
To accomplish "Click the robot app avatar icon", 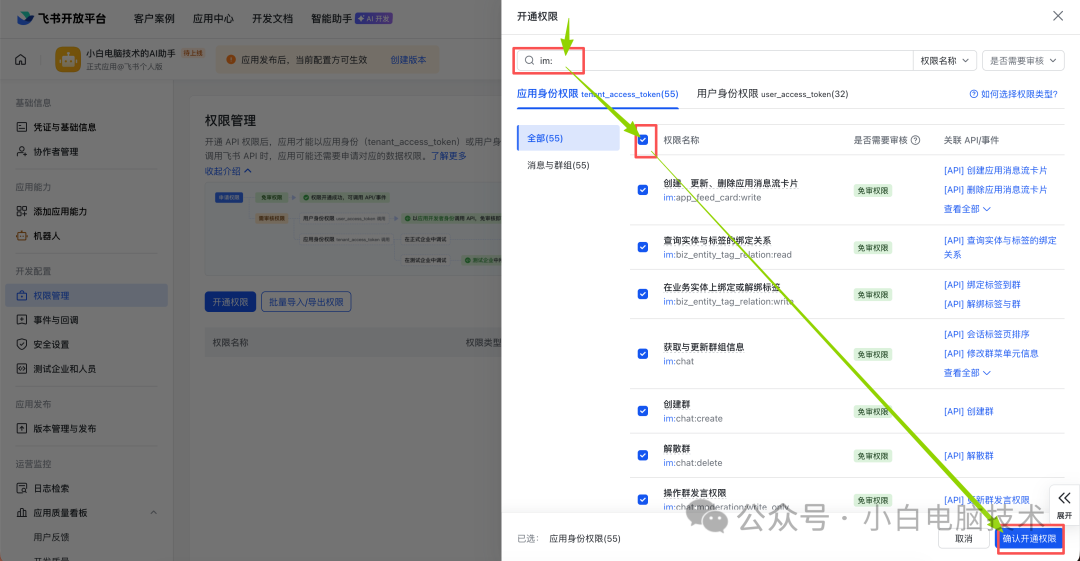I will tap(68, 59).
